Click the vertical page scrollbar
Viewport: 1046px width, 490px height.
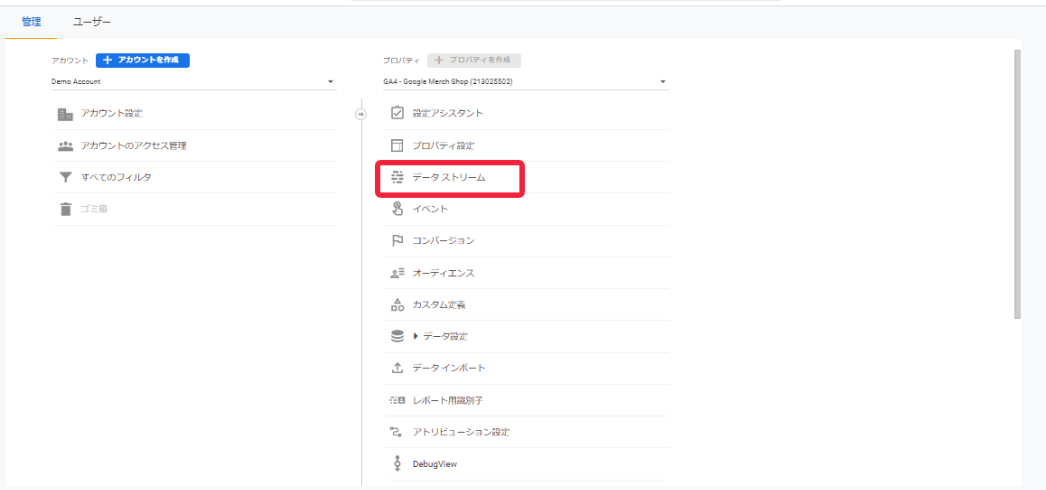pyautogui.click(x=1017, y=185)
